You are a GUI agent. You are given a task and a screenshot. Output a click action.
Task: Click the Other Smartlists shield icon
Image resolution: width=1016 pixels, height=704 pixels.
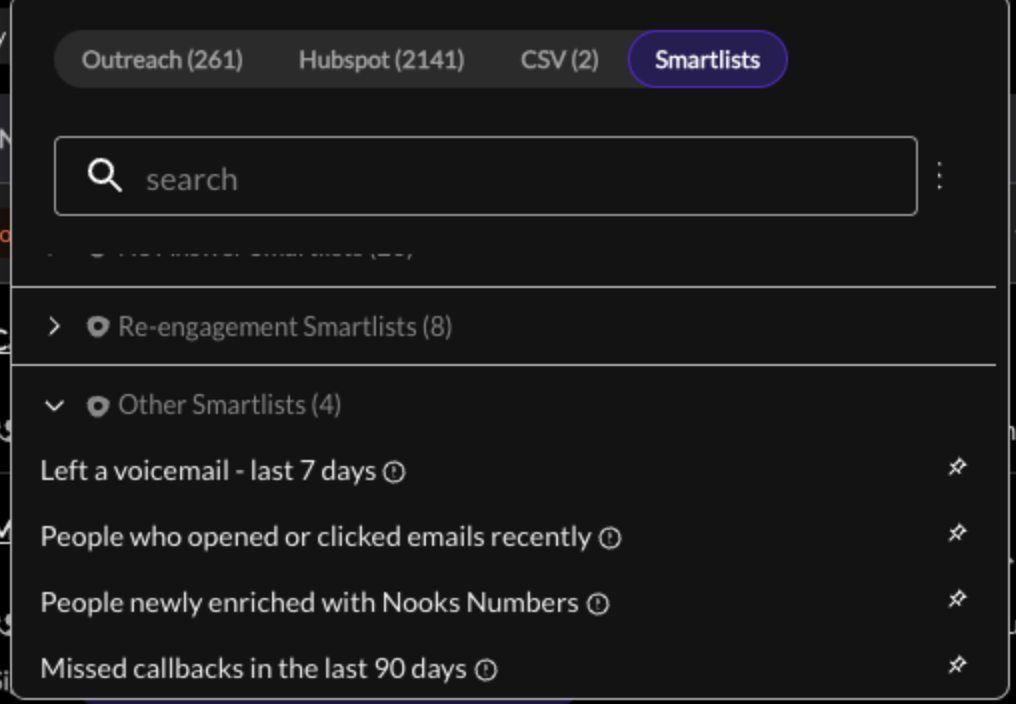click(98, 406)
